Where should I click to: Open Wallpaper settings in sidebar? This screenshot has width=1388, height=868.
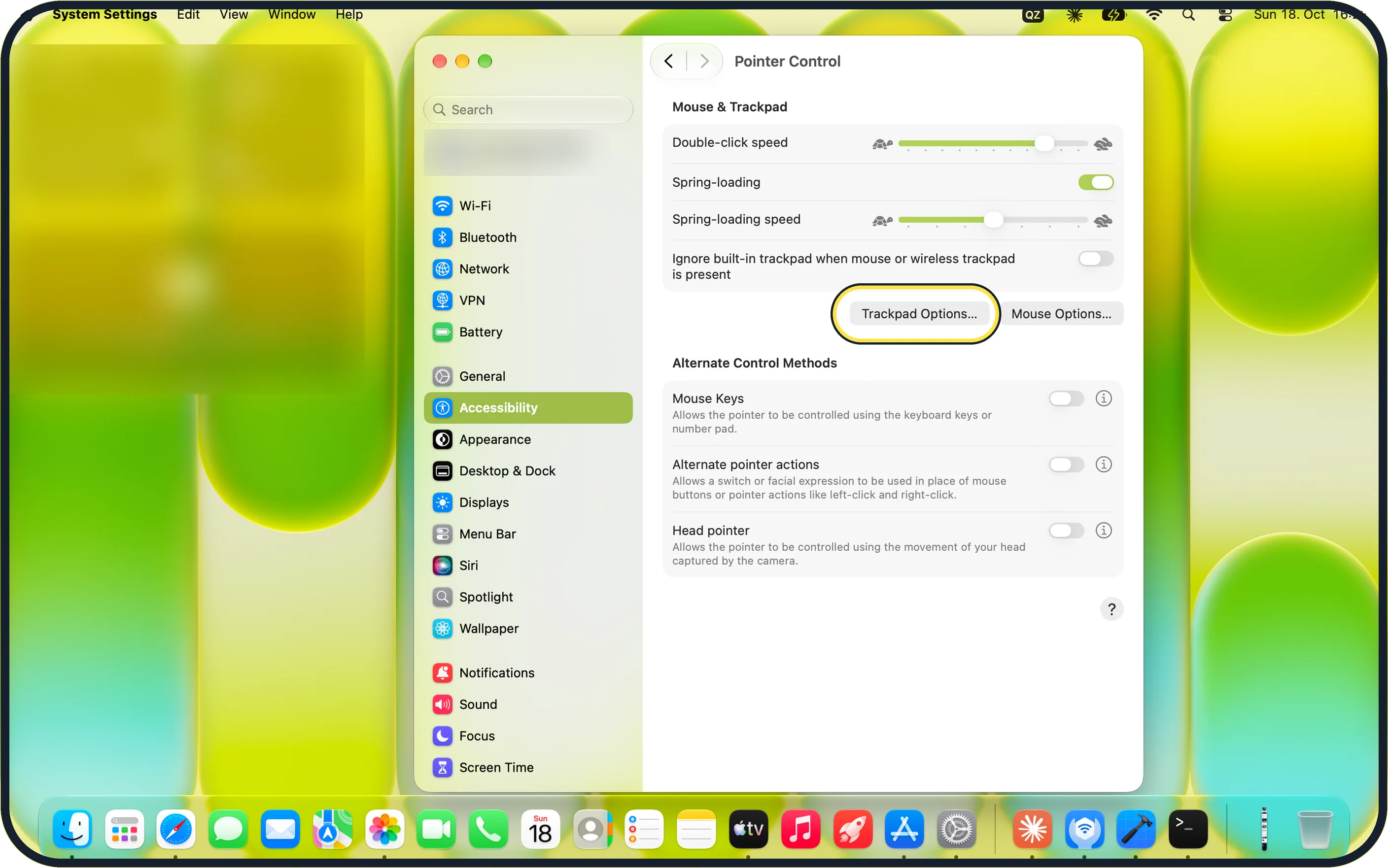(x=528, y=629)
